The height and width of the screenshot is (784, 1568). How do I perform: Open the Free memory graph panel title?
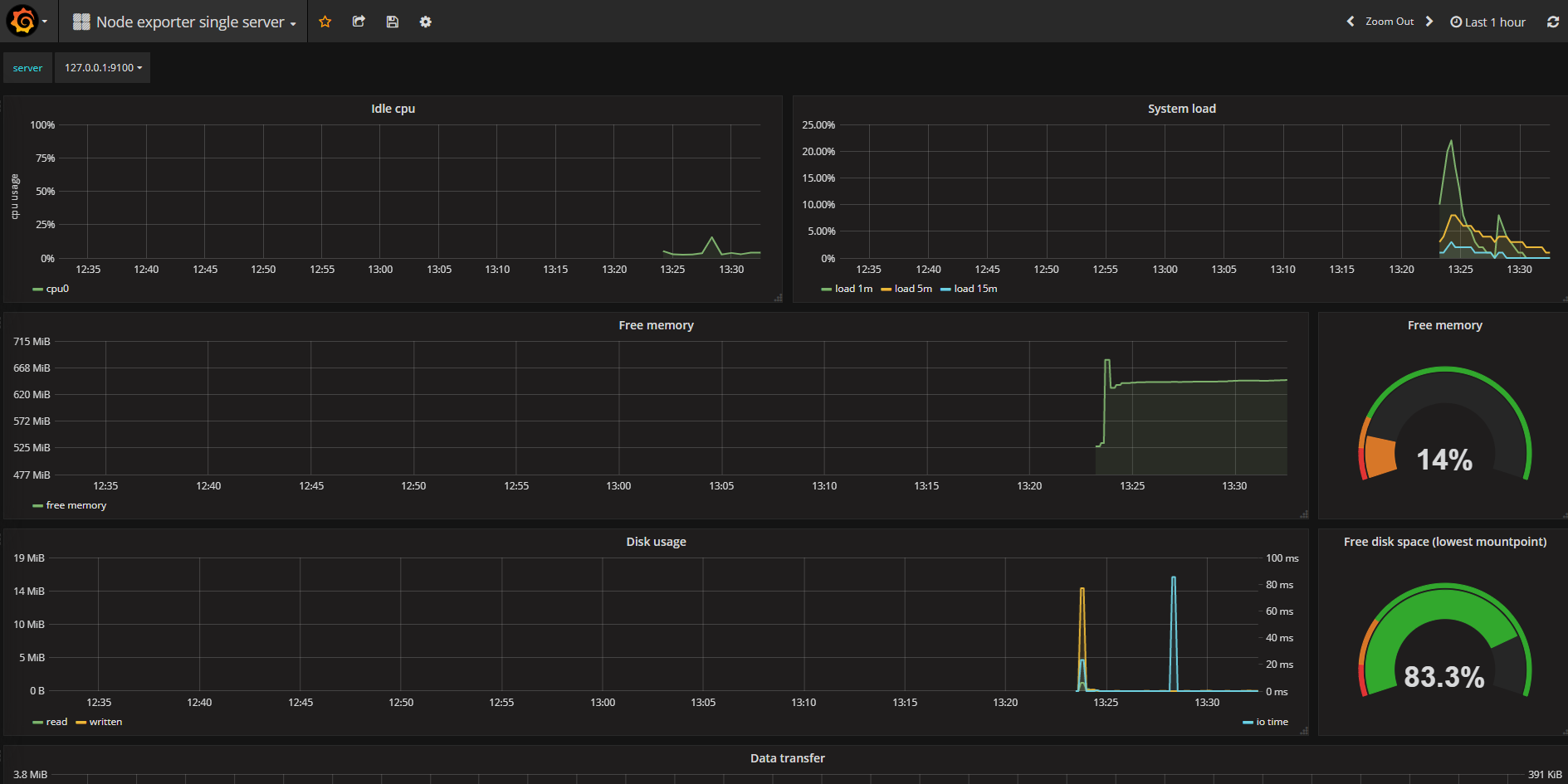pos(656,325)
